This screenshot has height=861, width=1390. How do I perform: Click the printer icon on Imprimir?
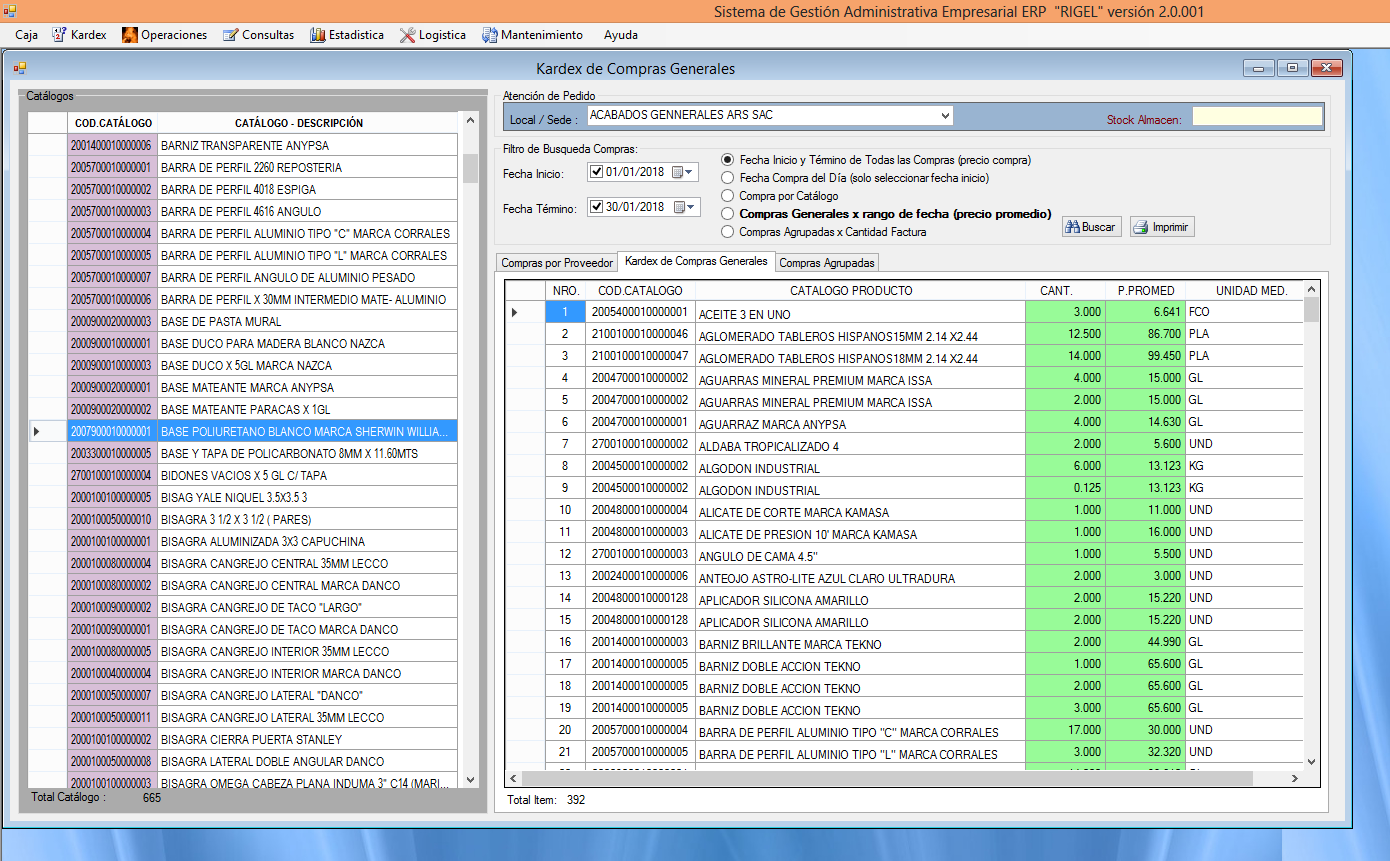pos(1141,227)
